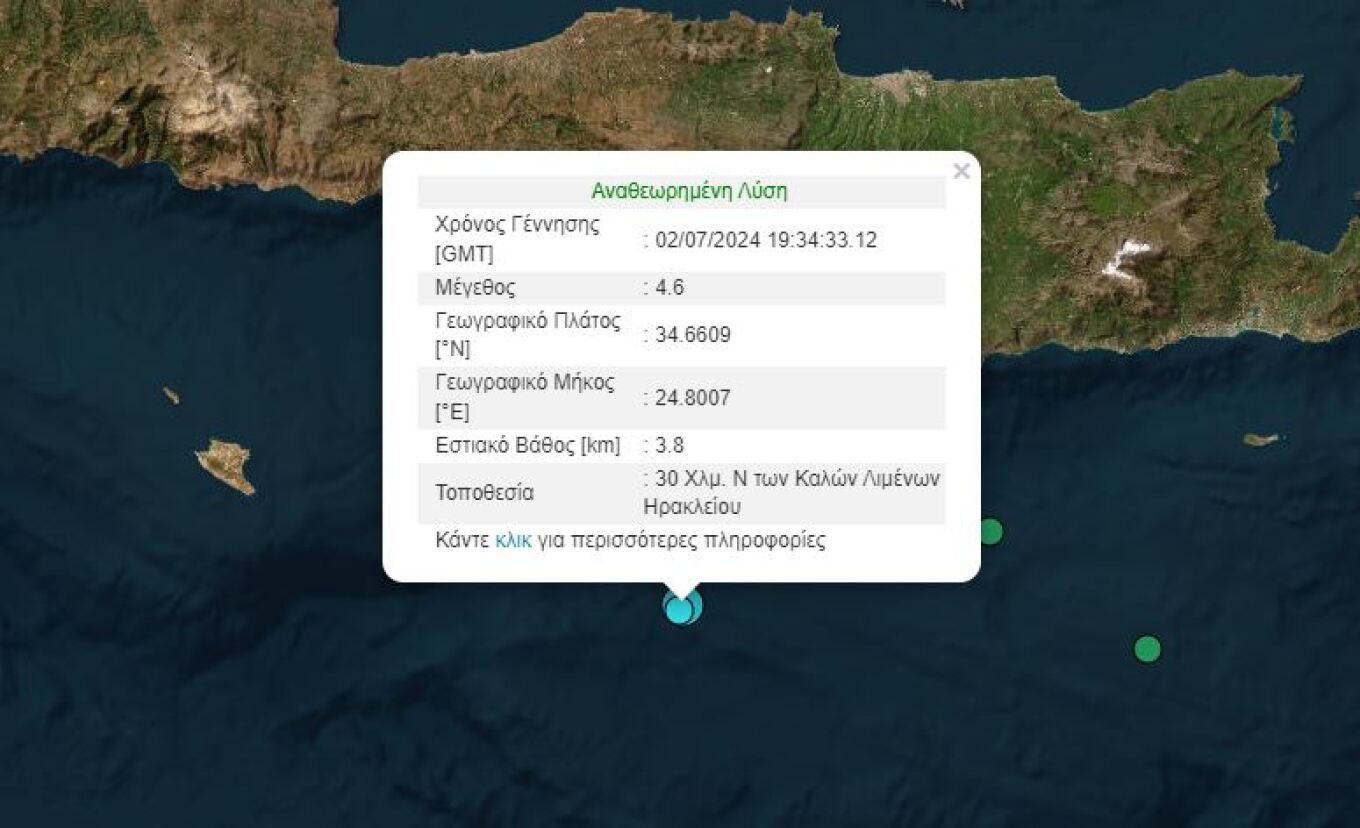The height and width of the screenshot is (828, 1360).
Task: Click the latitude value 34.6609
Action: pyautogui.click(x=692, y=335)
